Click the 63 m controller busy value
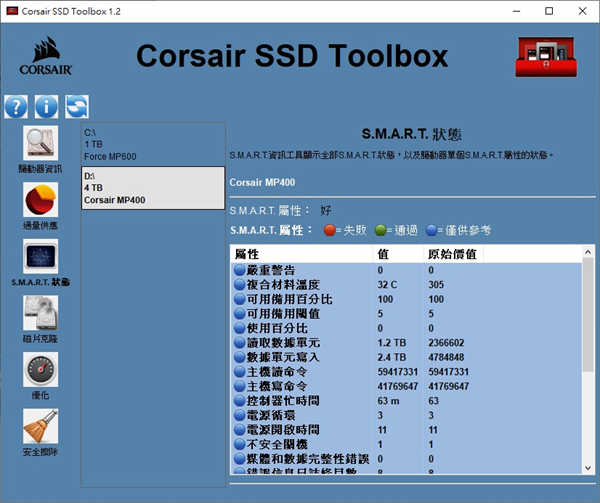The height and width of the screenshot is (503, 600). click(x=388, y=401)
